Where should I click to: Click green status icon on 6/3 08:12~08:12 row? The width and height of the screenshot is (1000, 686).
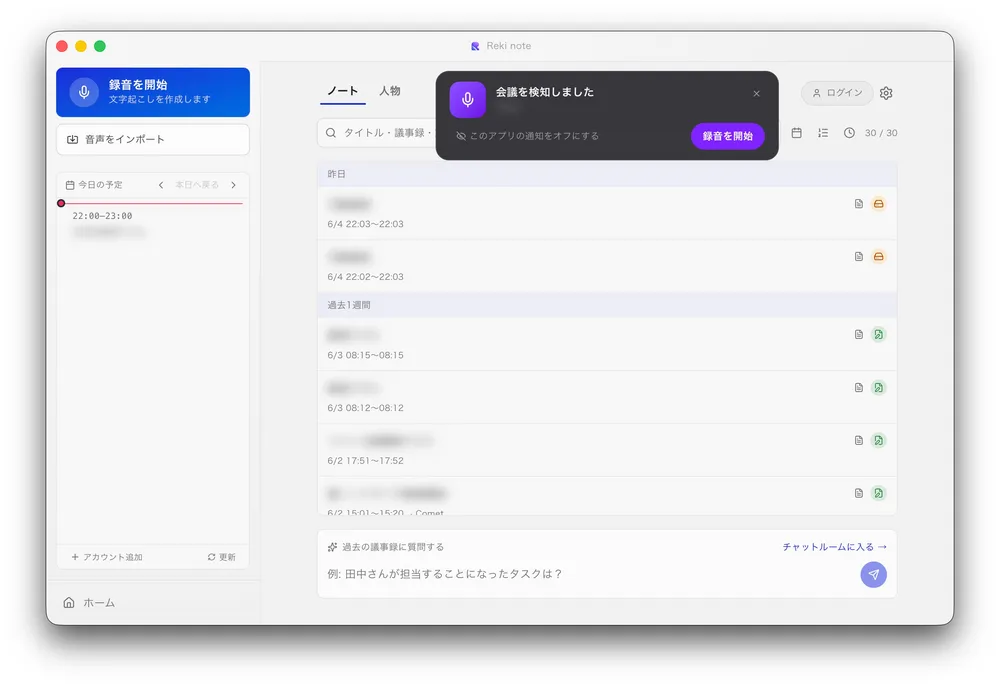879,388
